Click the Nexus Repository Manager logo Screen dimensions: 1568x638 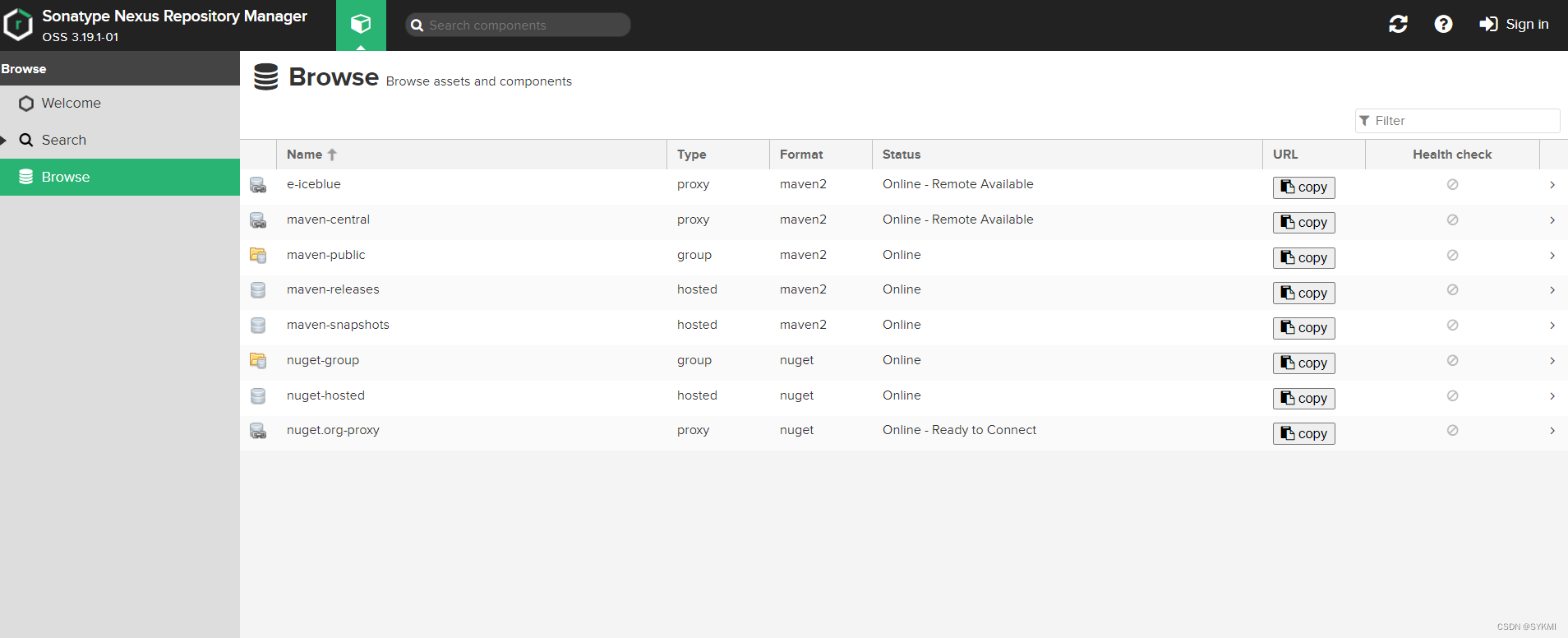(18, 25)
